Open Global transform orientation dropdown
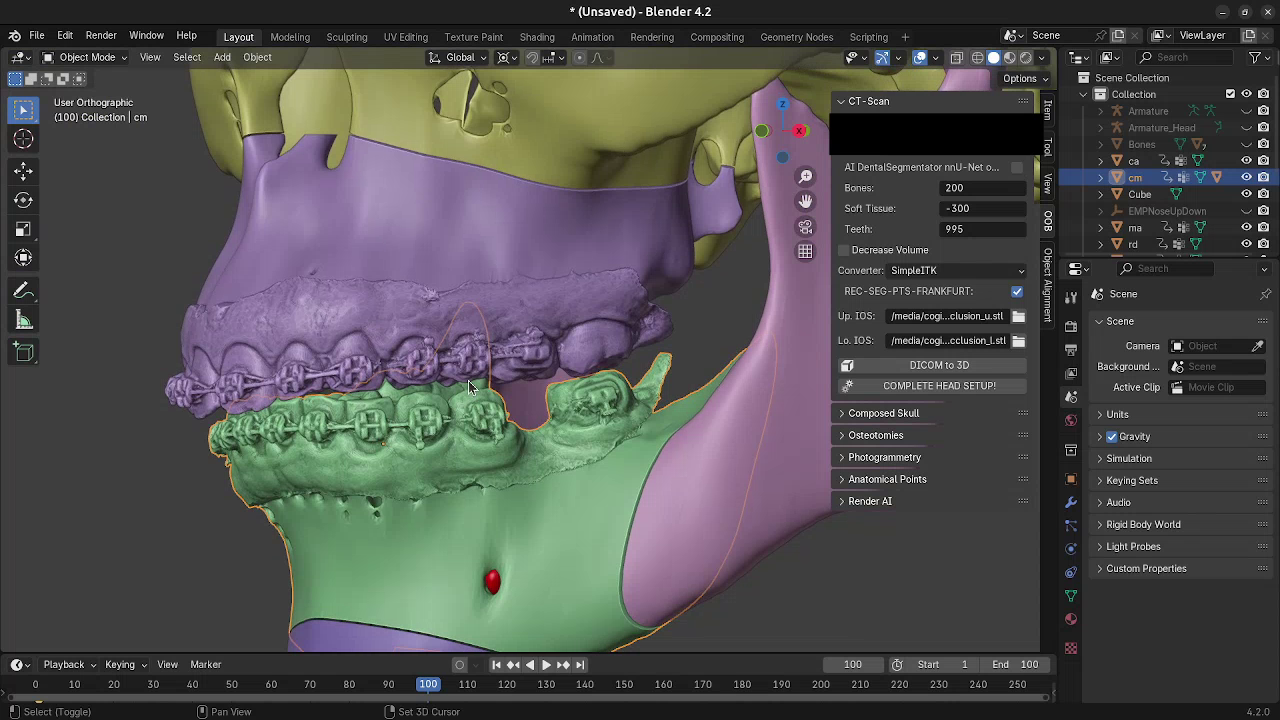1280x720 pixels. point(459,57)
